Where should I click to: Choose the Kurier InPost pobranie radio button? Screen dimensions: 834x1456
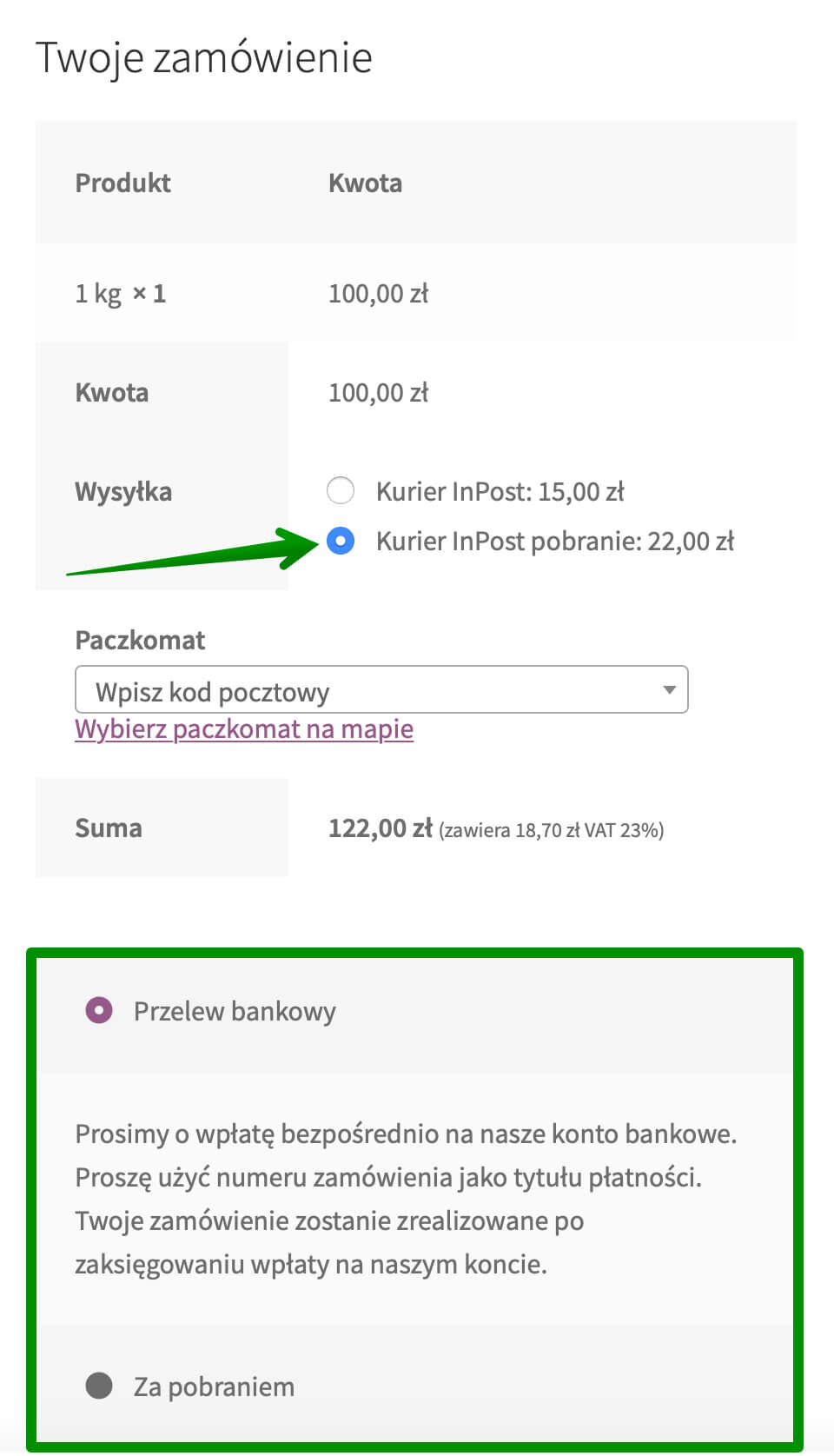tap(341, 542)
